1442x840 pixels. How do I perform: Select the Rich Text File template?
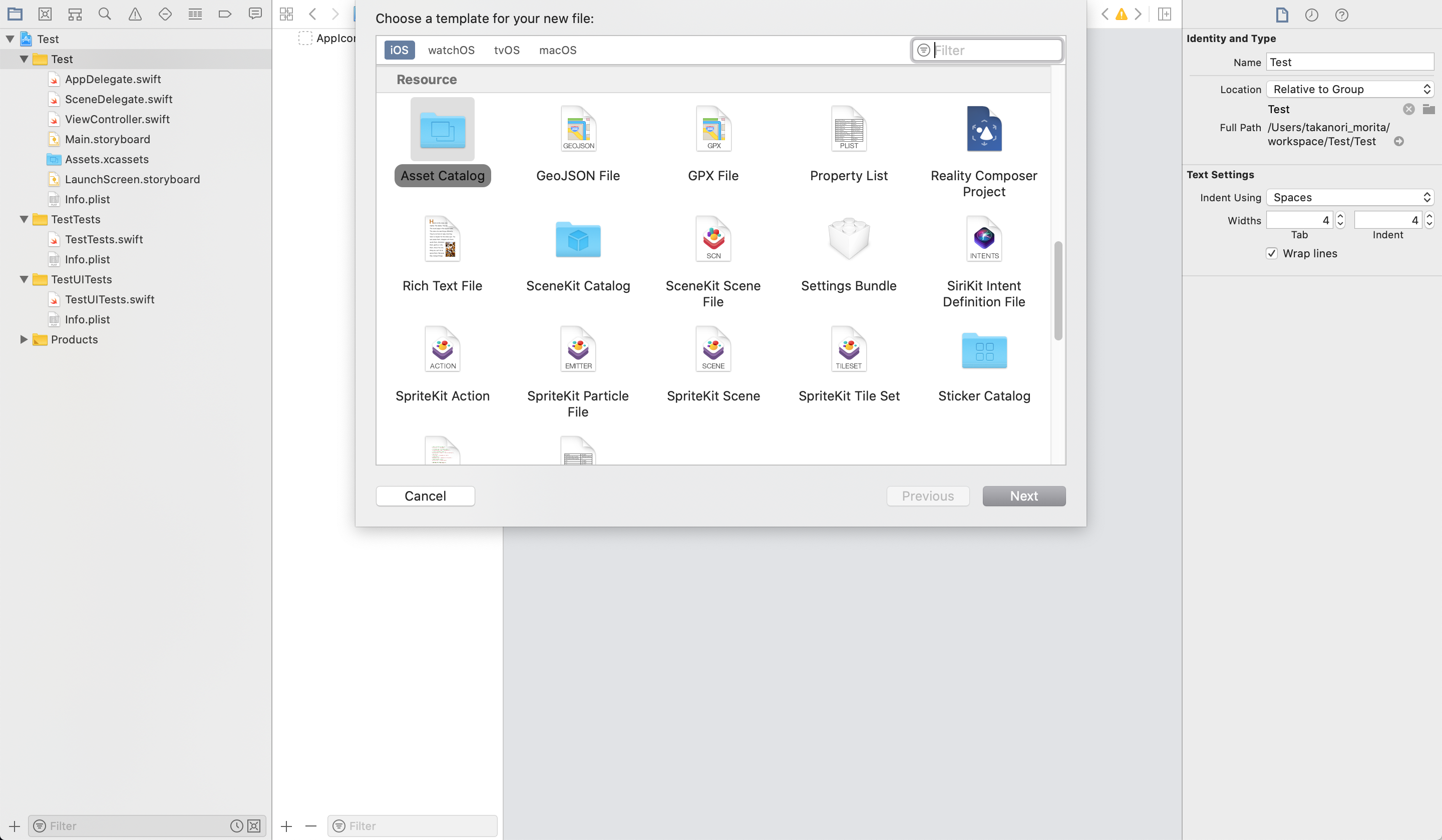pos(442,254)
